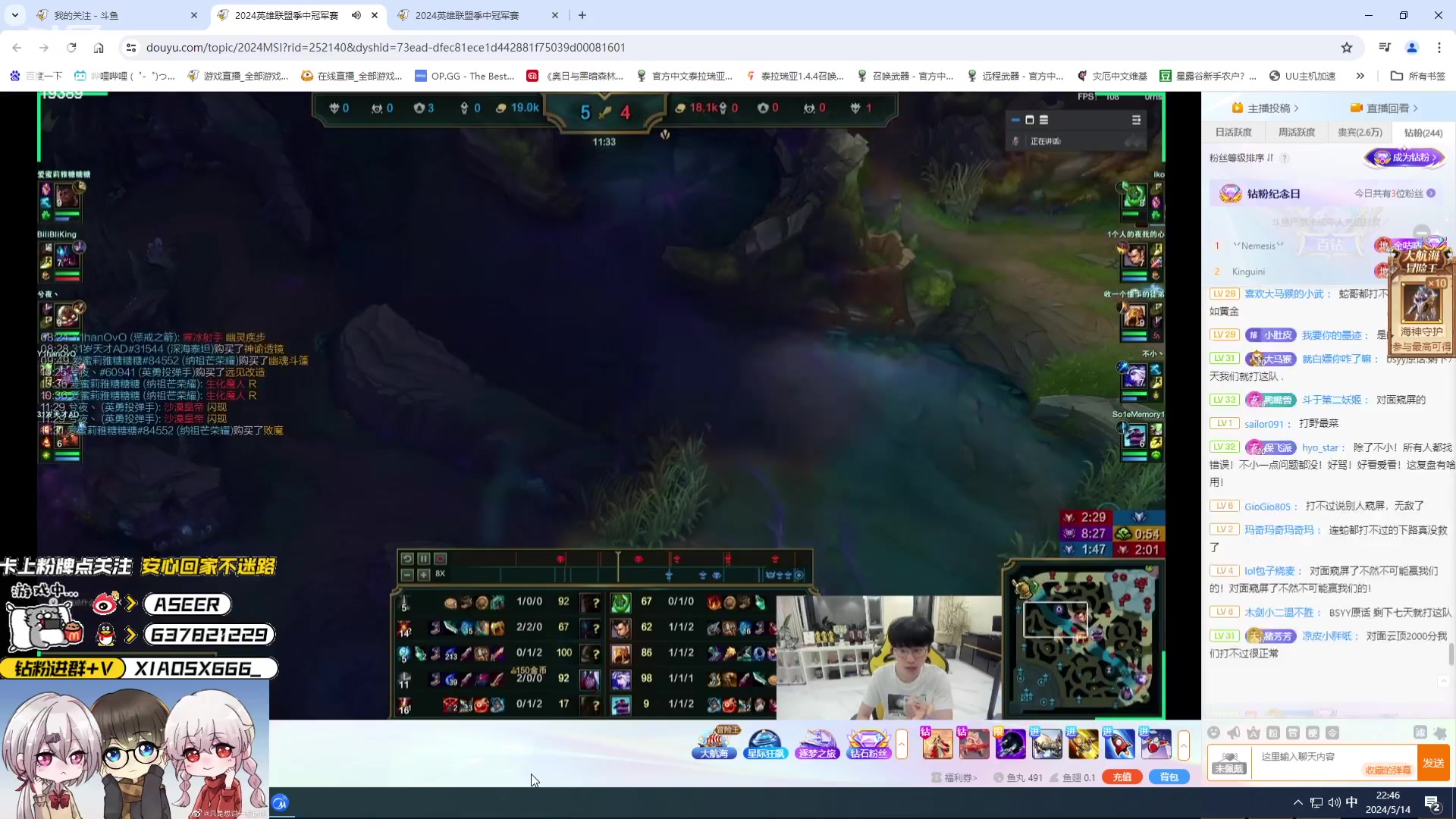The image size is (1456, 819).
Task: Click the 未佩戴 fan badge selector
Action: click(1229, 763)
